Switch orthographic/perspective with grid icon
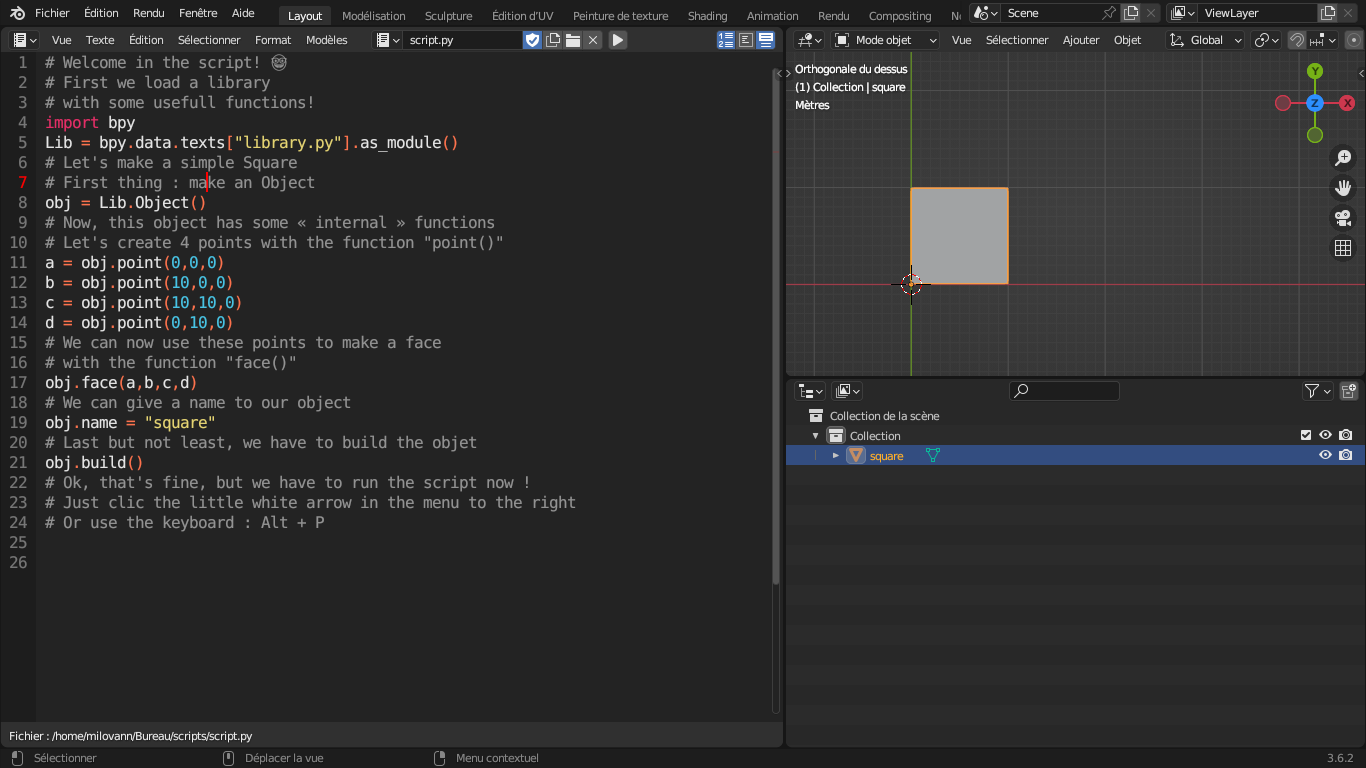 tap(1343, 248)
